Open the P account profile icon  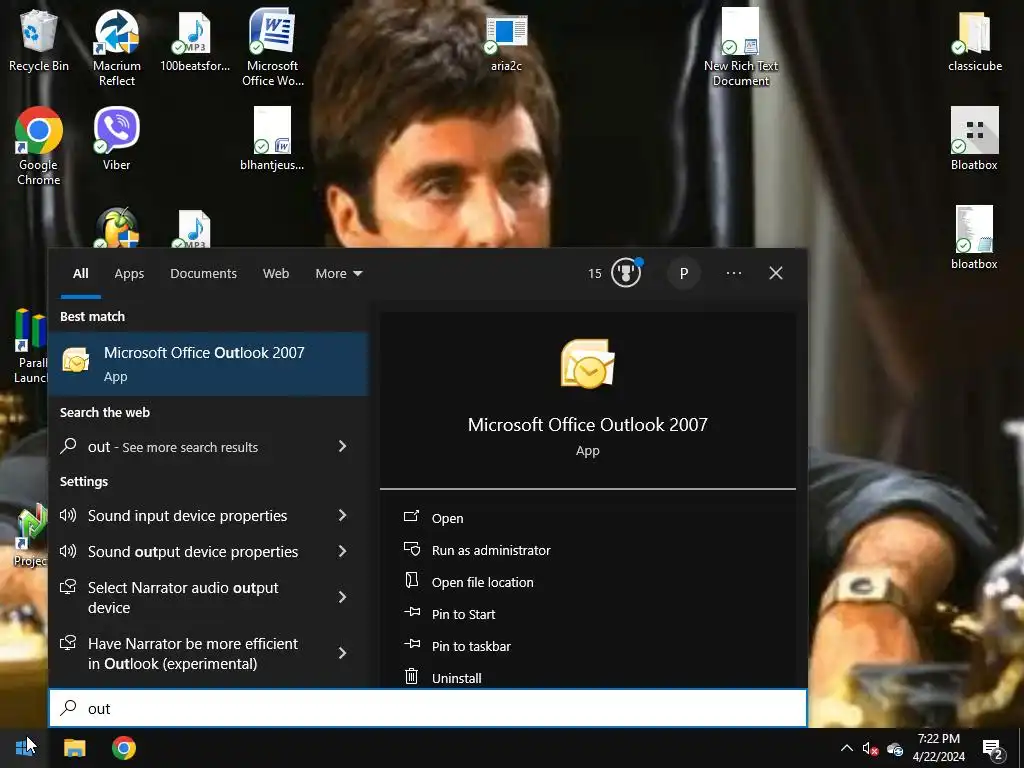(x=684, y=273)
